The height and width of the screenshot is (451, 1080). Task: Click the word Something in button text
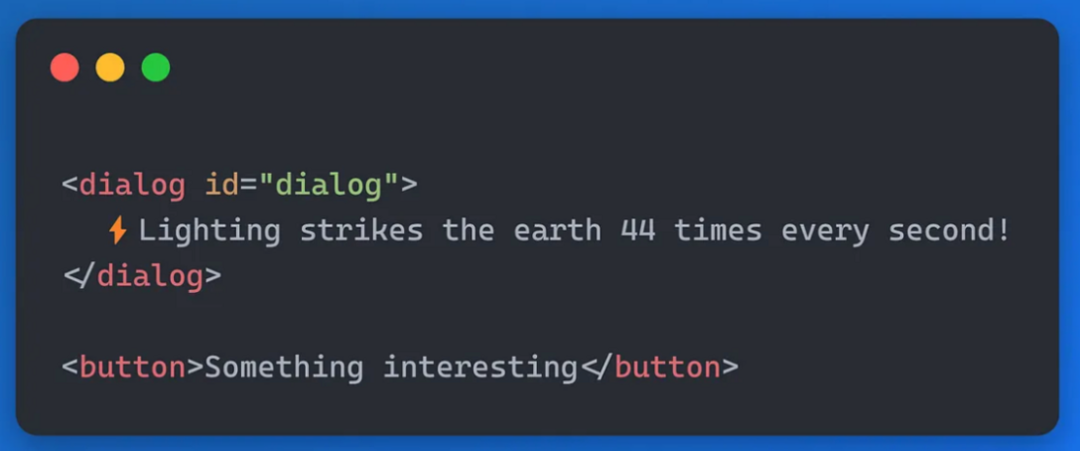pyautogui.click(x=284, y=368)
